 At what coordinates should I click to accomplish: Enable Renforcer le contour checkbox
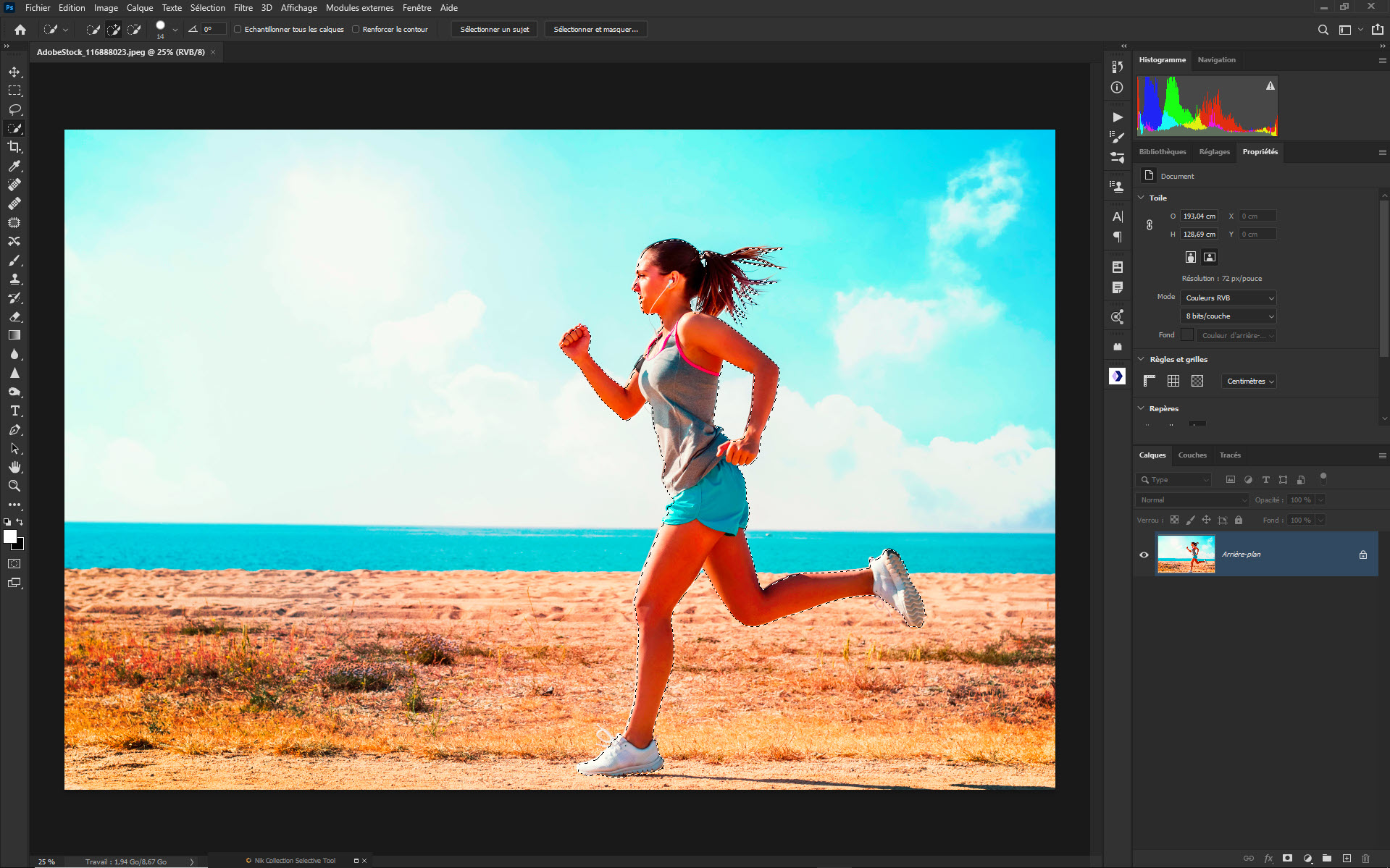click(x=356, y=30)
